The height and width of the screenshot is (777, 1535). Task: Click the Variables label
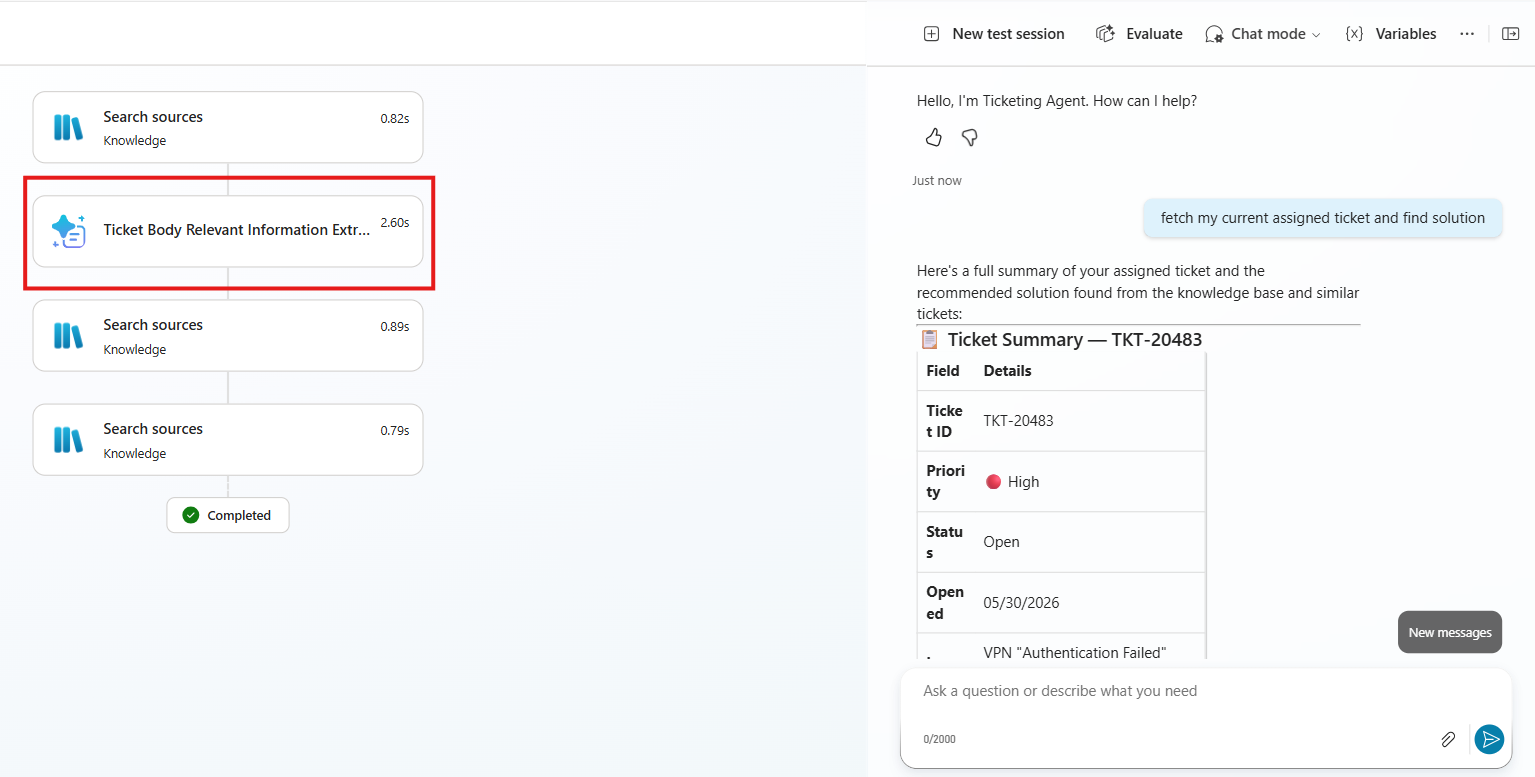[1406, 34]
